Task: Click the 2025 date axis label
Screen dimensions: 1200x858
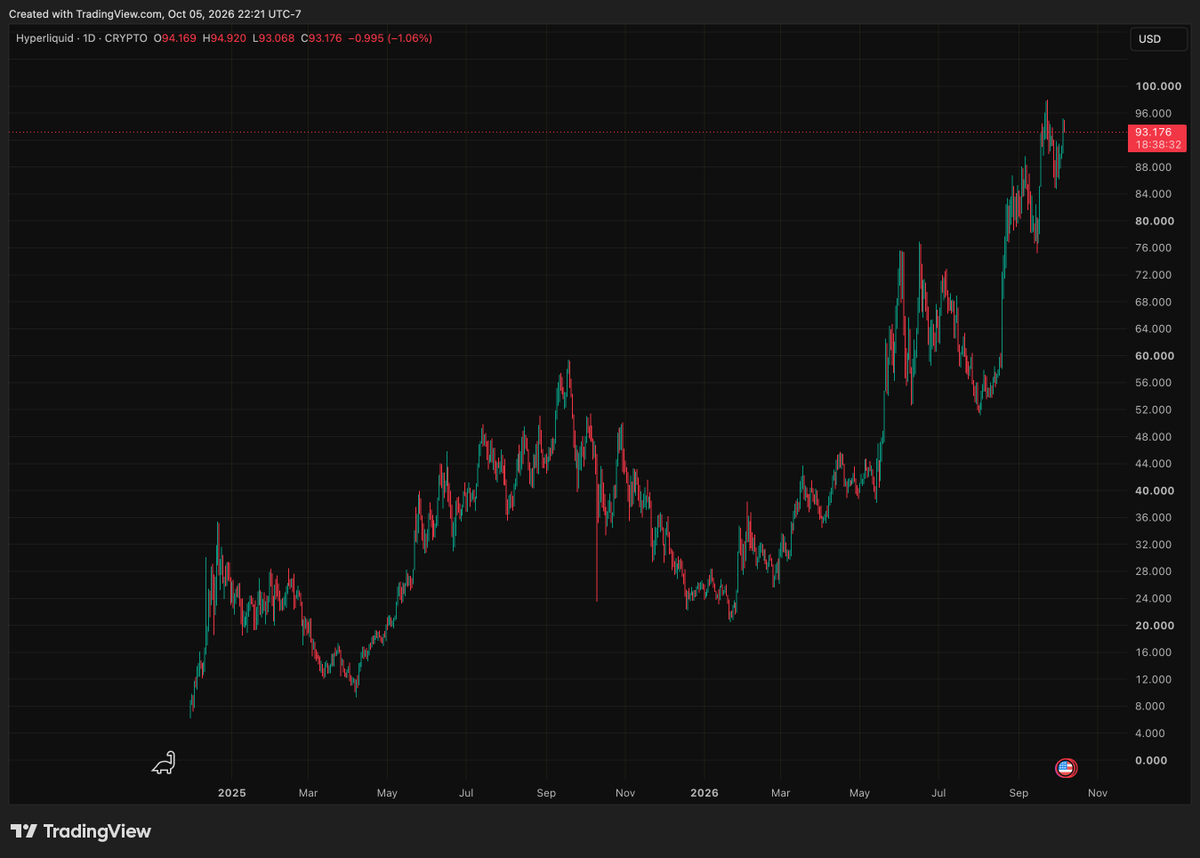Action: (x=231, y=793)
